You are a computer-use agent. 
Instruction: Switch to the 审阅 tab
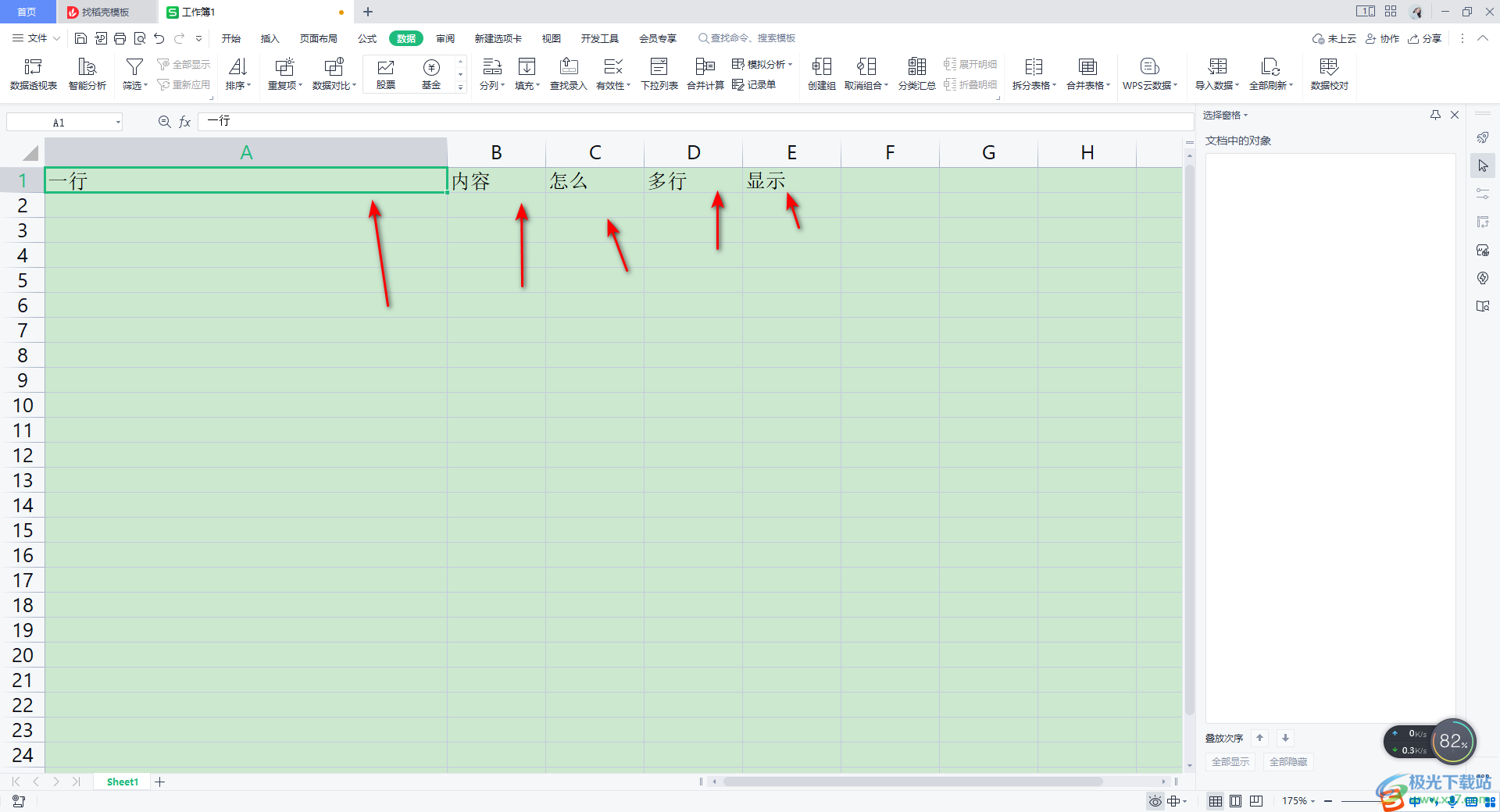click(x=445, y=38)
